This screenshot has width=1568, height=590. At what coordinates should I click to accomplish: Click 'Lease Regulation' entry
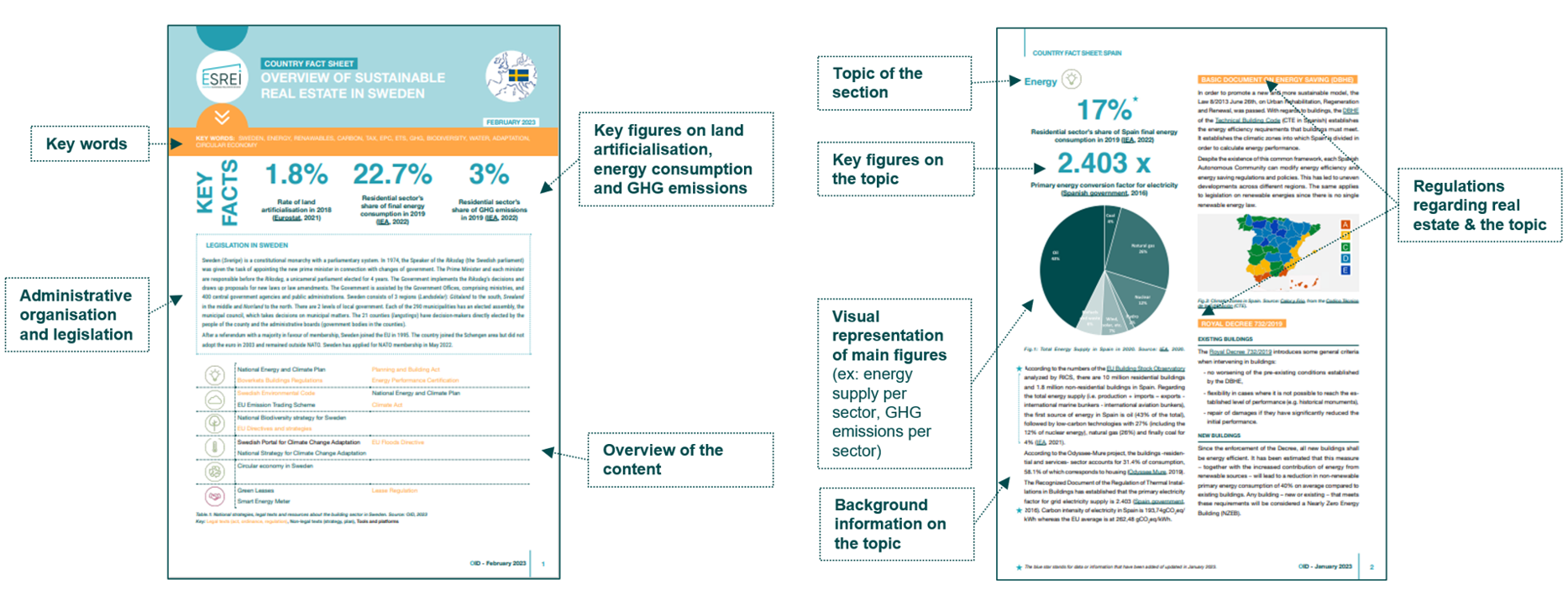pyautogui.click(x=395, y=490)
